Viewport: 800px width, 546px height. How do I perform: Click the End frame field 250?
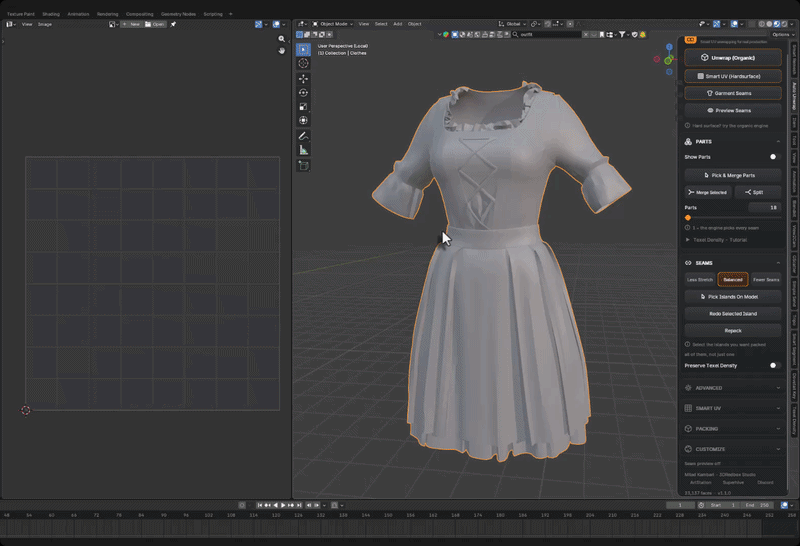[758, 505]
